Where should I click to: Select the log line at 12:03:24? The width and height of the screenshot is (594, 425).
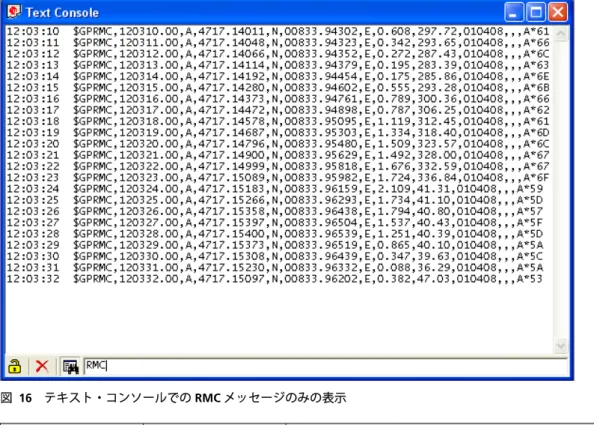275,189
